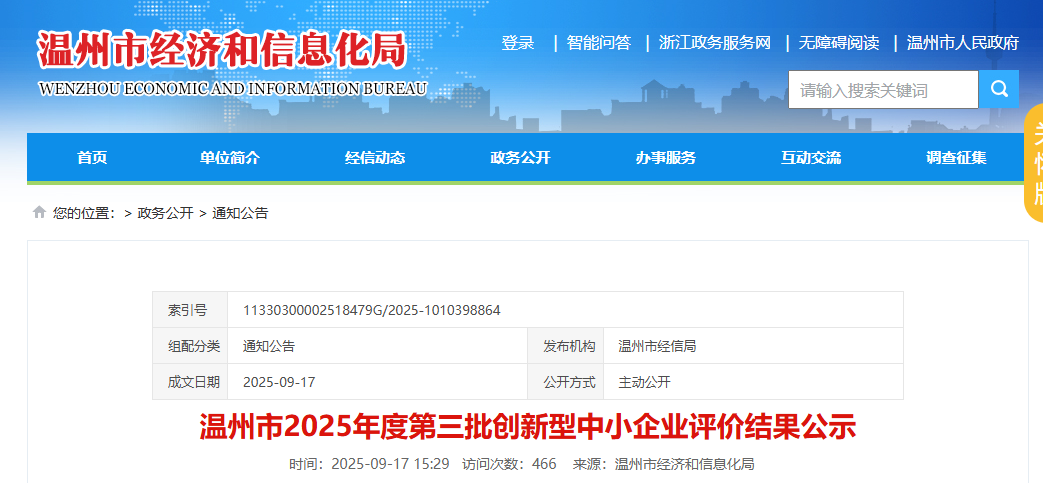This screenshot has height=483, width=1043.
Task: Click 通知公告 in breadcrumb path
Action: tap(240, 213)
